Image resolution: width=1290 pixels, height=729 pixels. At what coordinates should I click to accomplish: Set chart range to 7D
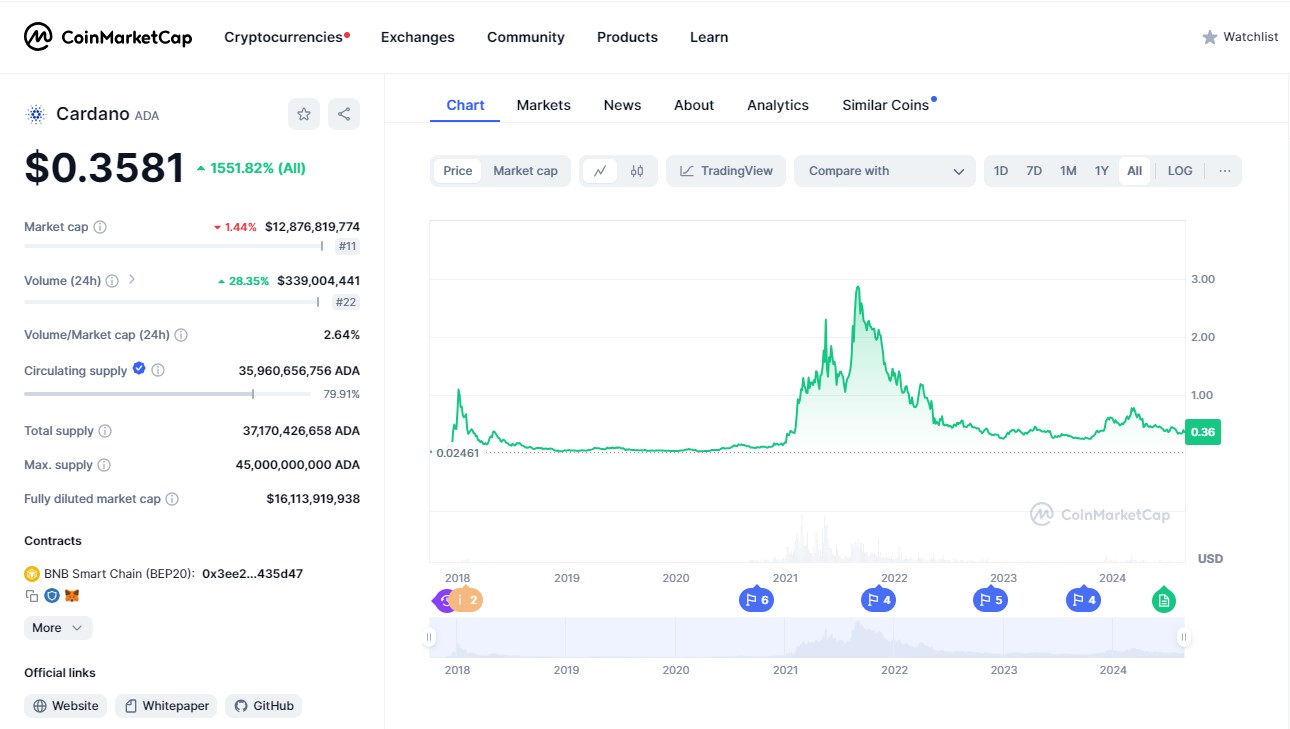[x=1034, y=171]
